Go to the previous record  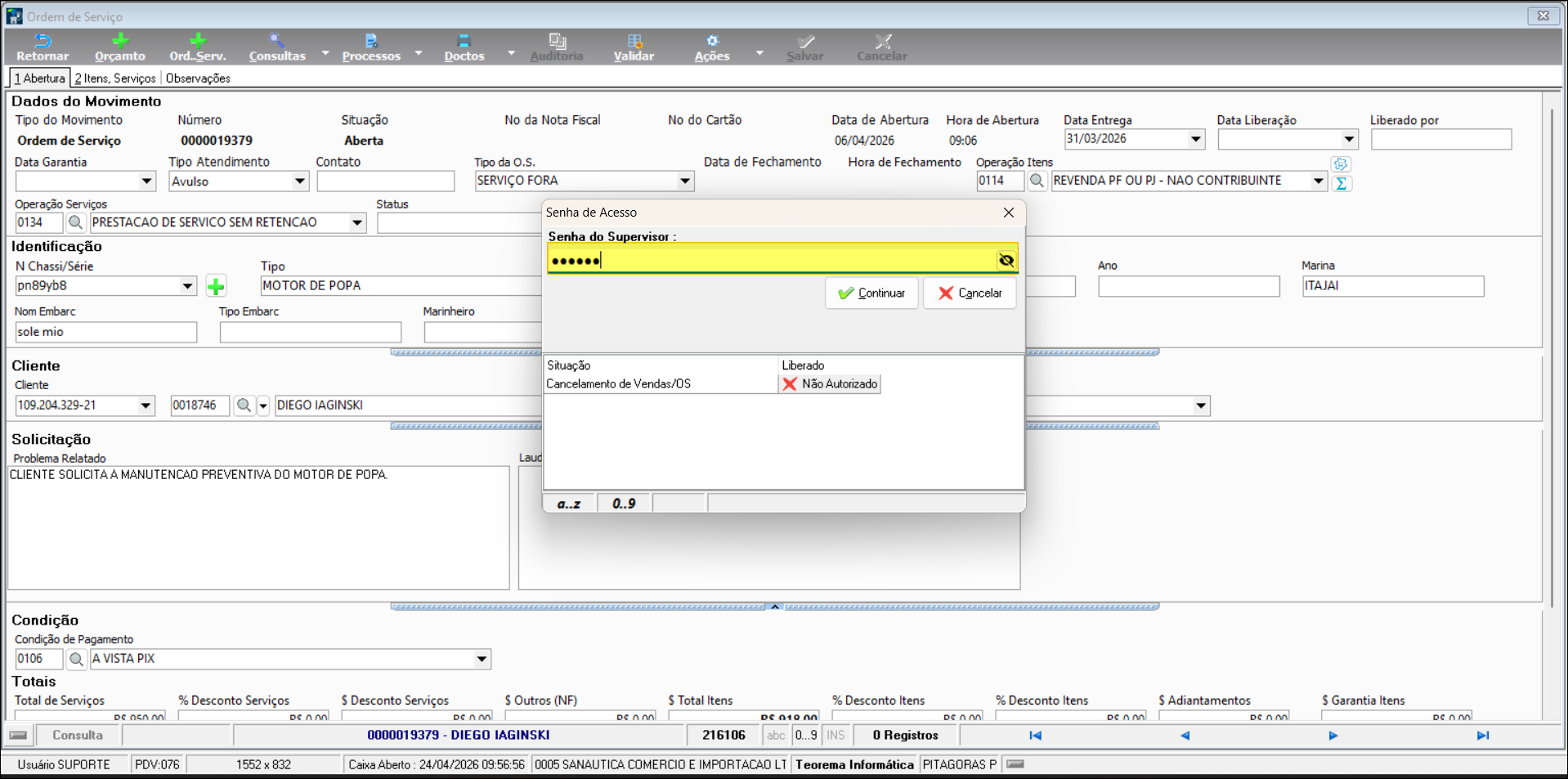pos(1185,736)
